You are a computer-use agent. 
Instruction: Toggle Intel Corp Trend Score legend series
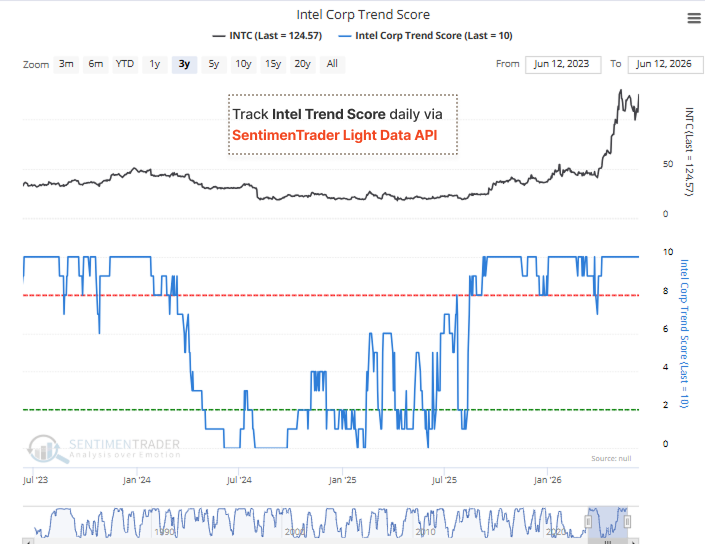(x=425, y=36)
